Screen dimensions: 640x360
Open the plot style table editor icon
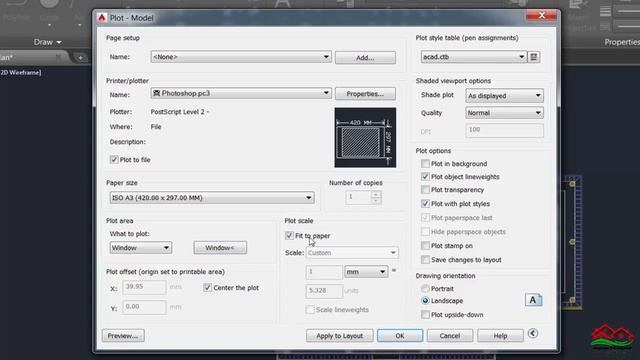pyautogui.click(x=533, y=57)
